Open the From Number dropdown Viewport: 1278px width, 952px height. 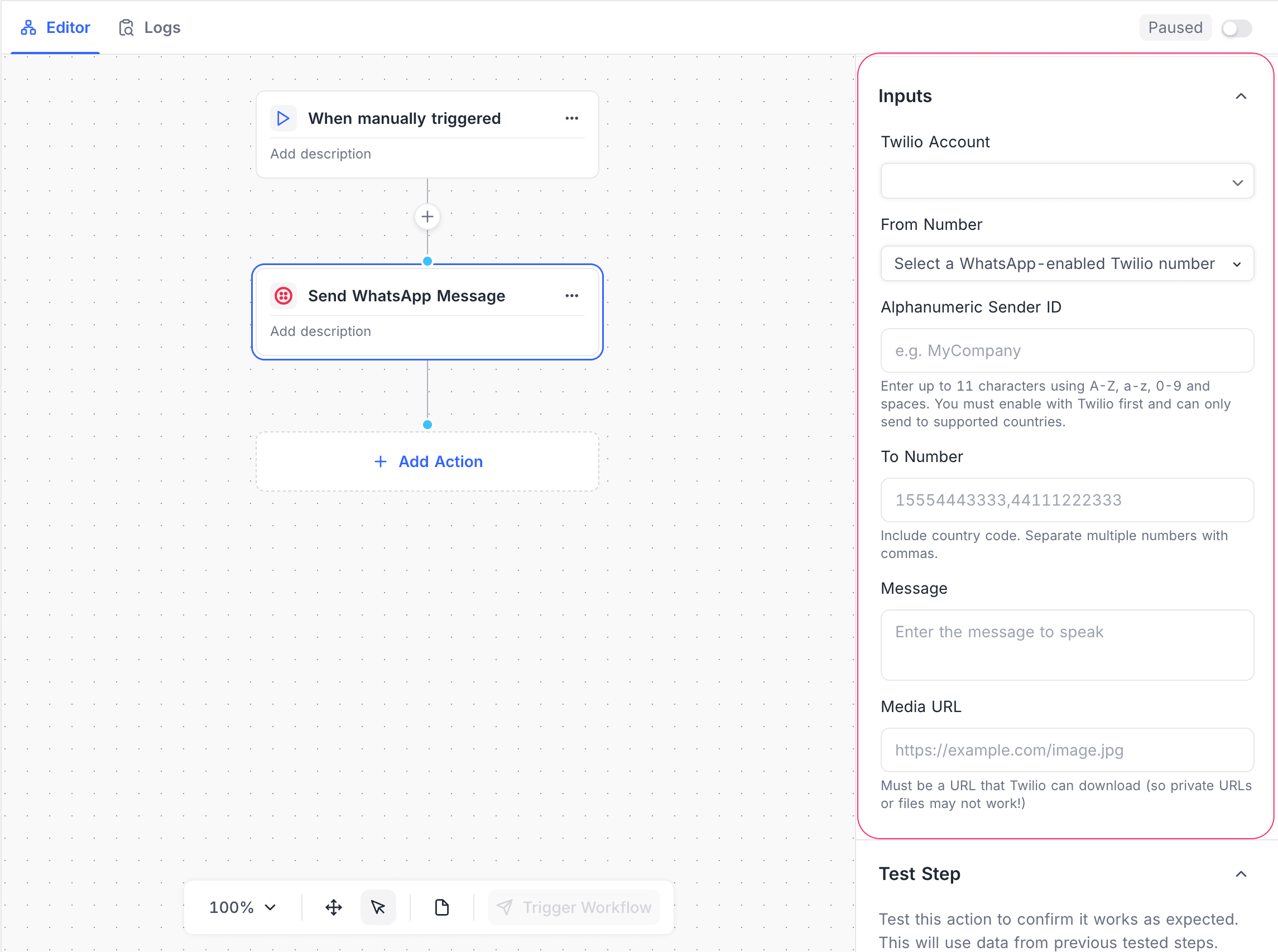click(1066, 263)
